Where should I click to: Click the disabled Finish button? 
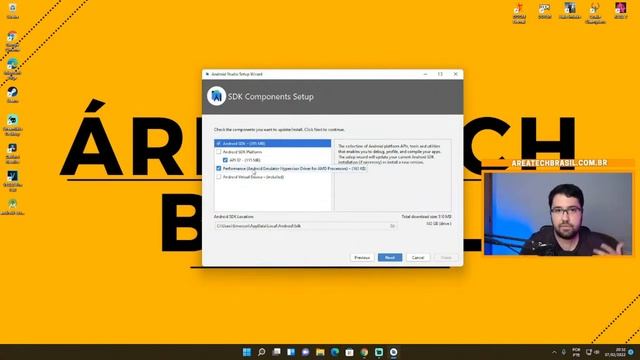pyautogui.click(x=446, y=258)
